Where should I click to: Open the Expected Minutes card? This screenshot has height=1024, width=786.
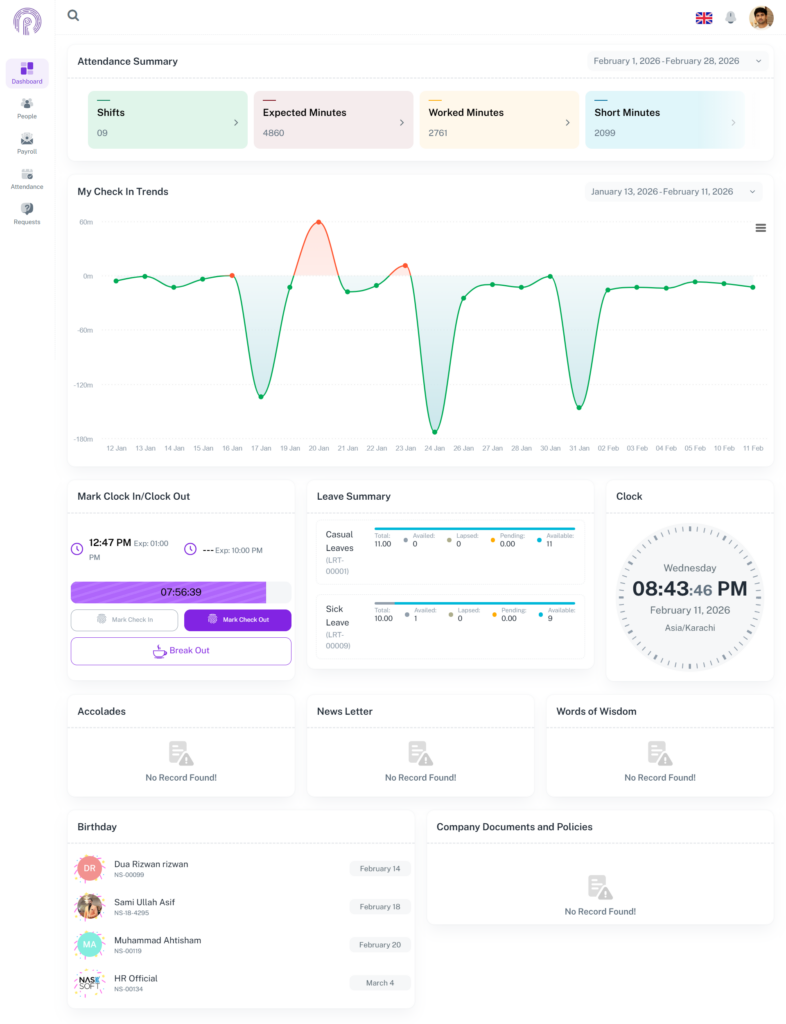333,120
